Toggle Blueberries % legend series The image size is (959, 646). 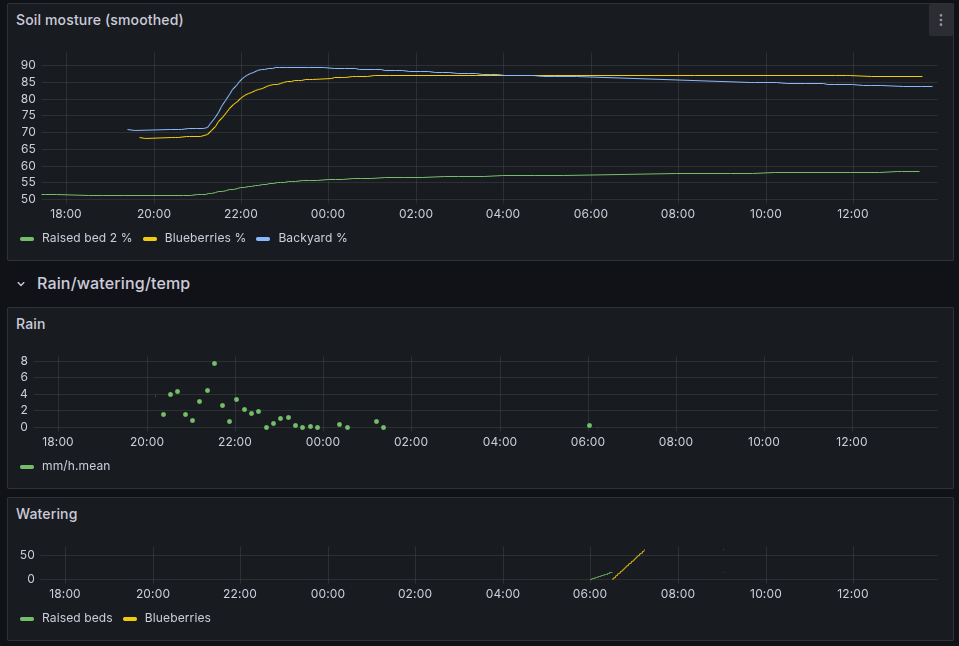pyautogui.click(x=205, y=238)
